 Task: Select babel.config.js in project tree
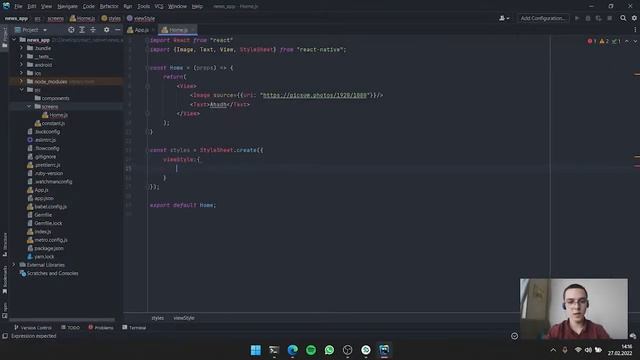click(x=50, y=206)
